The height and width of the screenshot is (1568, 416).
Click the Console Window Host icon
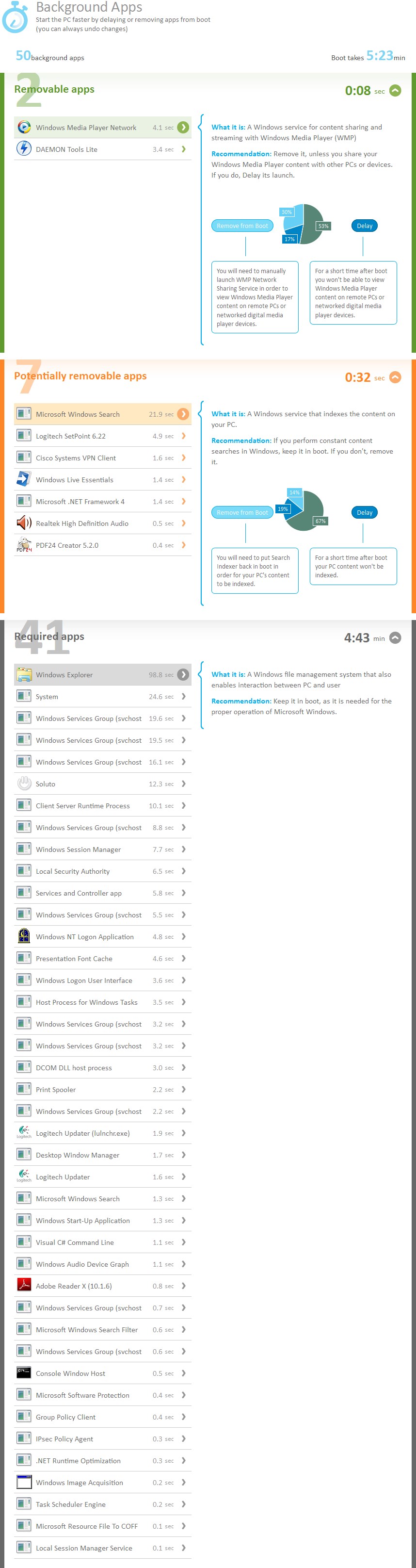[x=24, y=1372]
